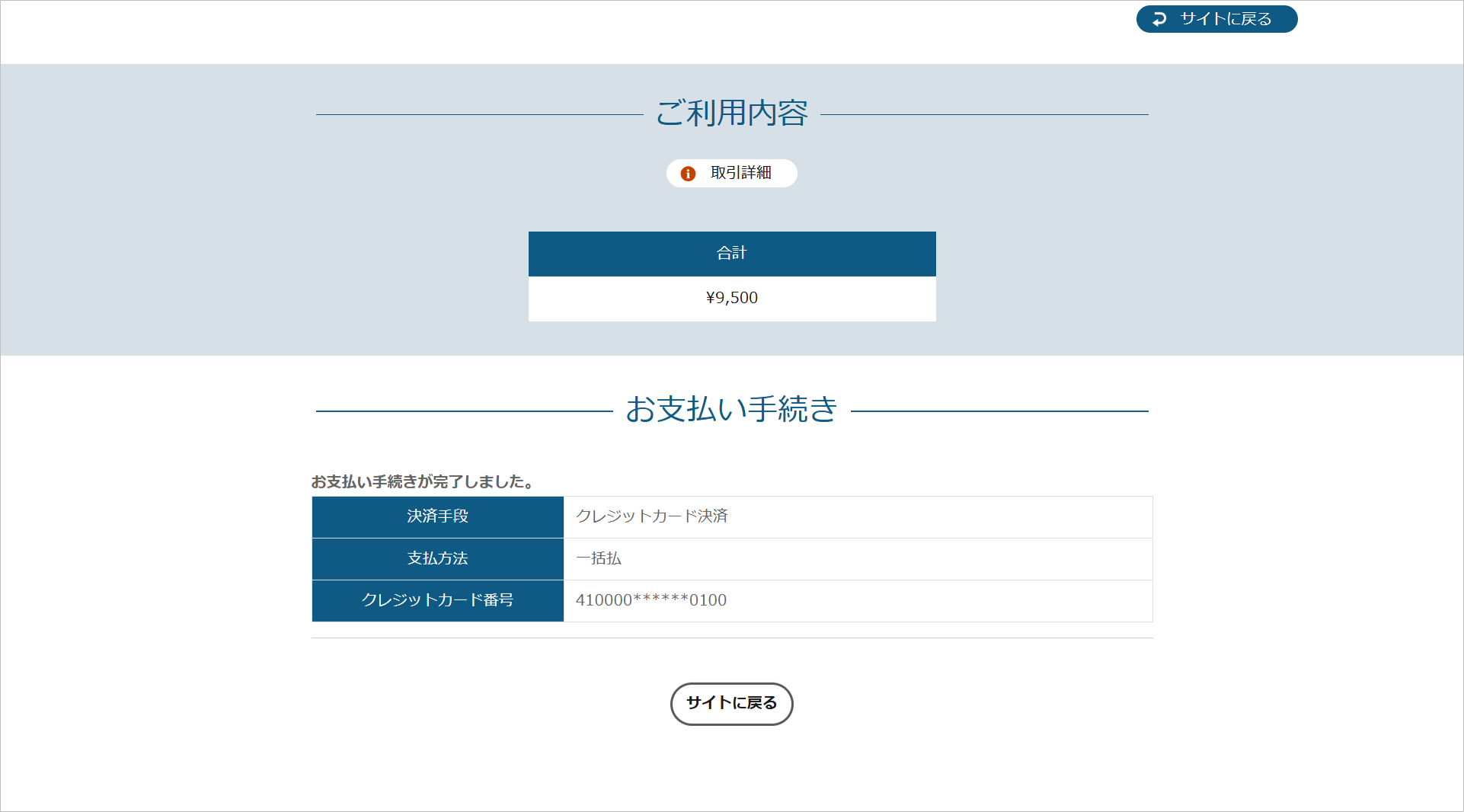Click the orange info icon beside 取引詳細
Screen dimensions: 1464x812
(x=689, y=173)
